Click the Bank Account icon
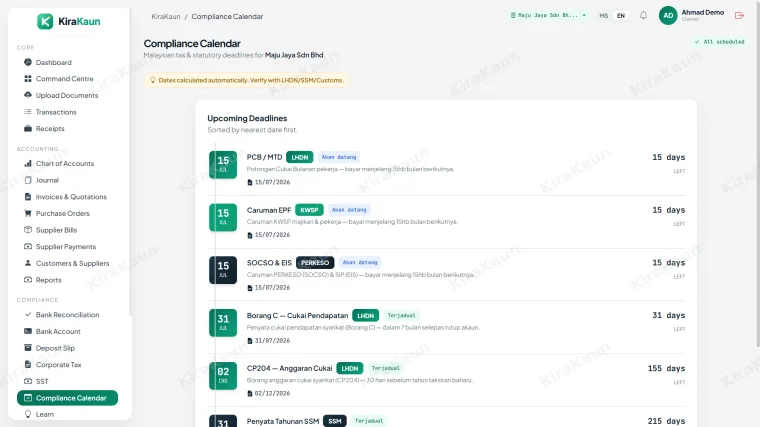The image size is (760, 427). pos(28,331)
